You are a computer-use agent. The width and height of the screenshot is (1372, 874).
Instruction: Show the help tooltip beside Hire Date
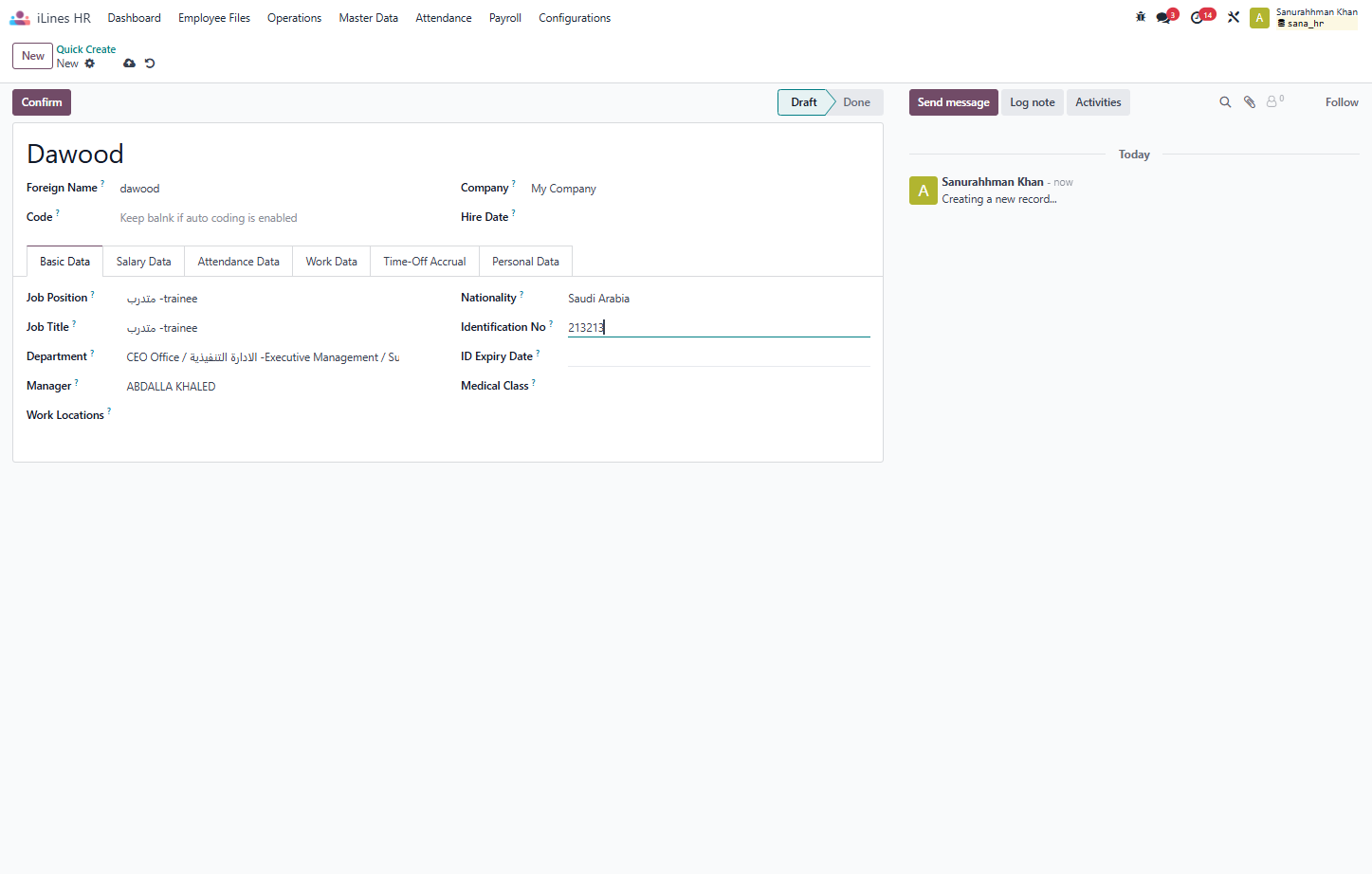[x=513, y=213]
